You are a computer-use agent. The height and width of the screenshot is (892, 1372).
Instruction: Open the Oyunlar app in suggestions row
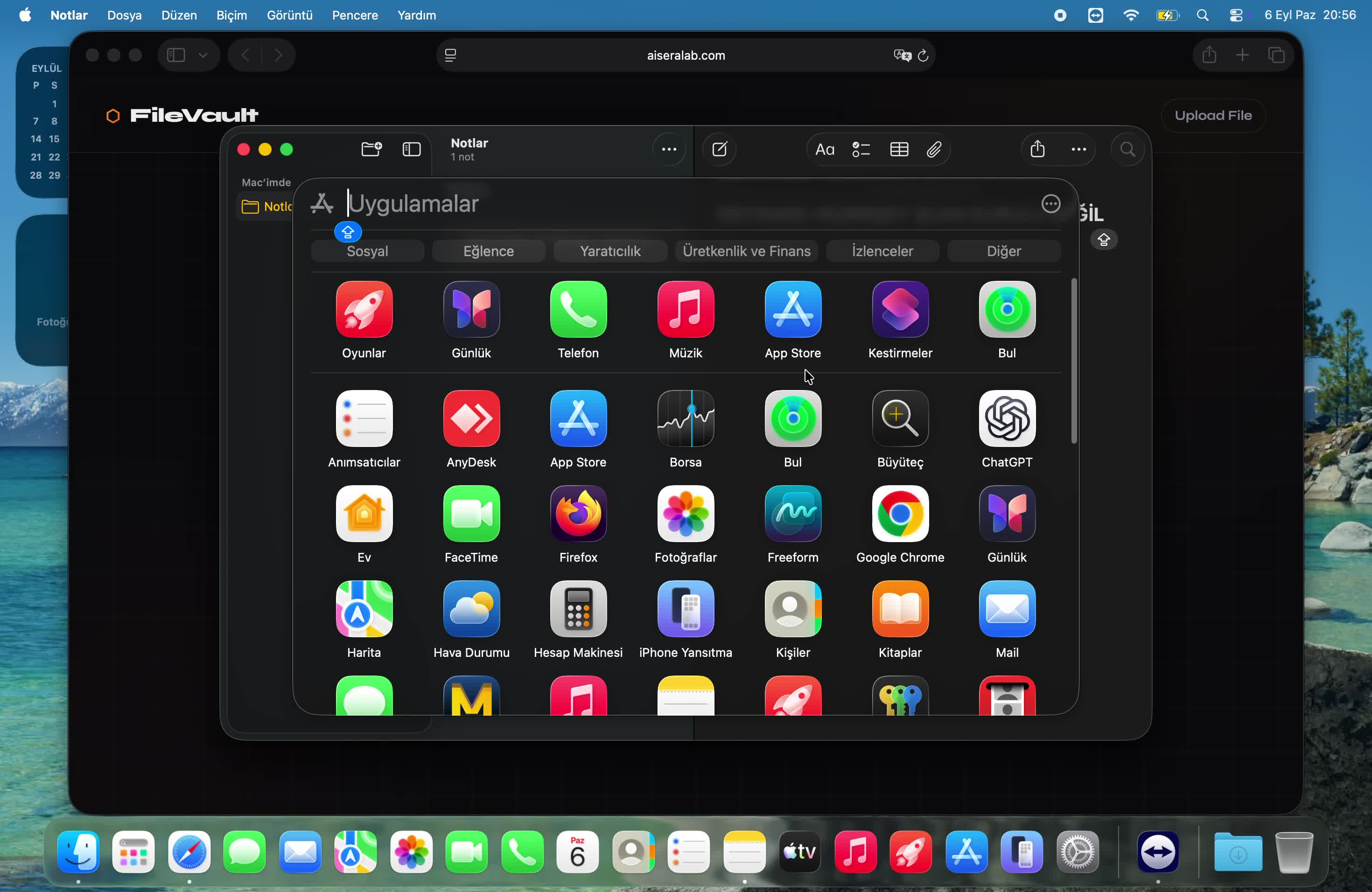[364, 309]
